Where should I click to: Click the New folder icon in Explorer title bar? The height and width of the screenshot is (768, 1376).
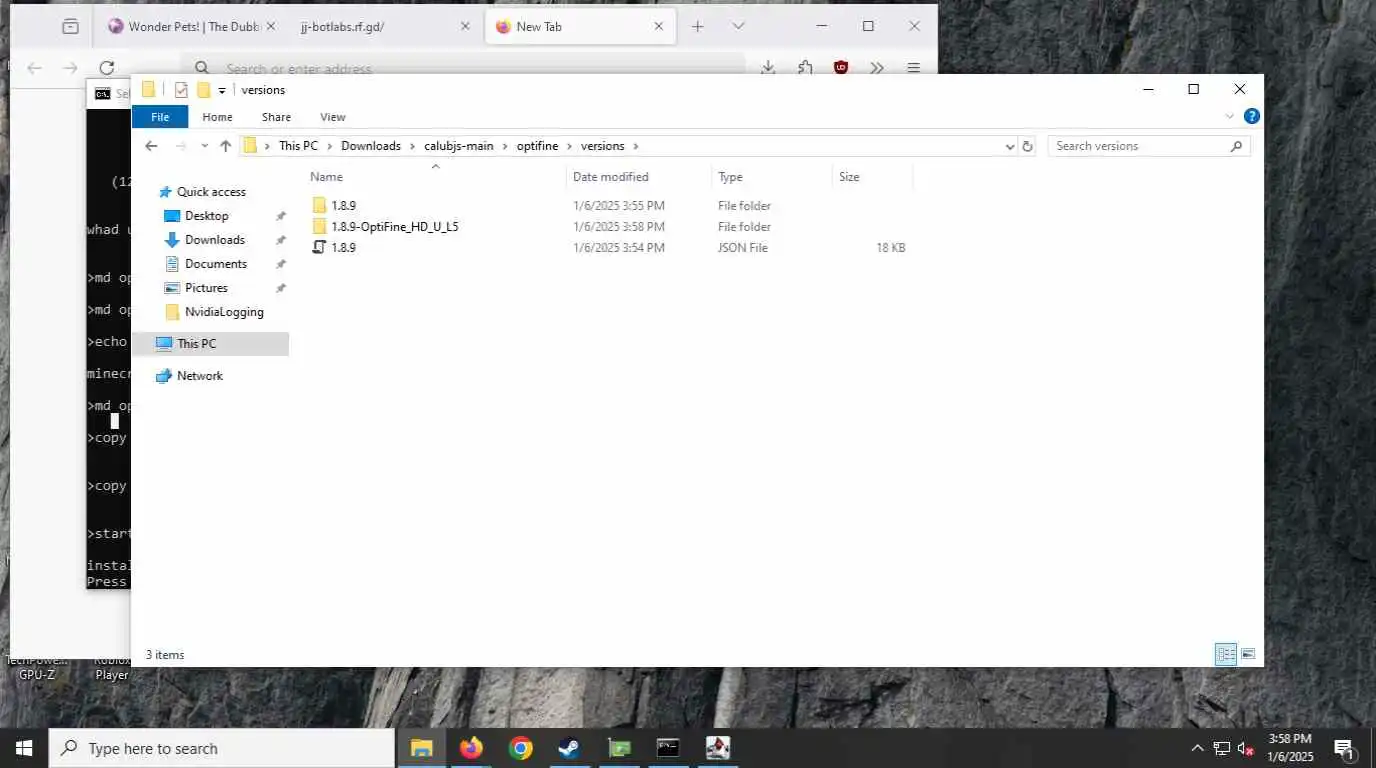point(203,90)
